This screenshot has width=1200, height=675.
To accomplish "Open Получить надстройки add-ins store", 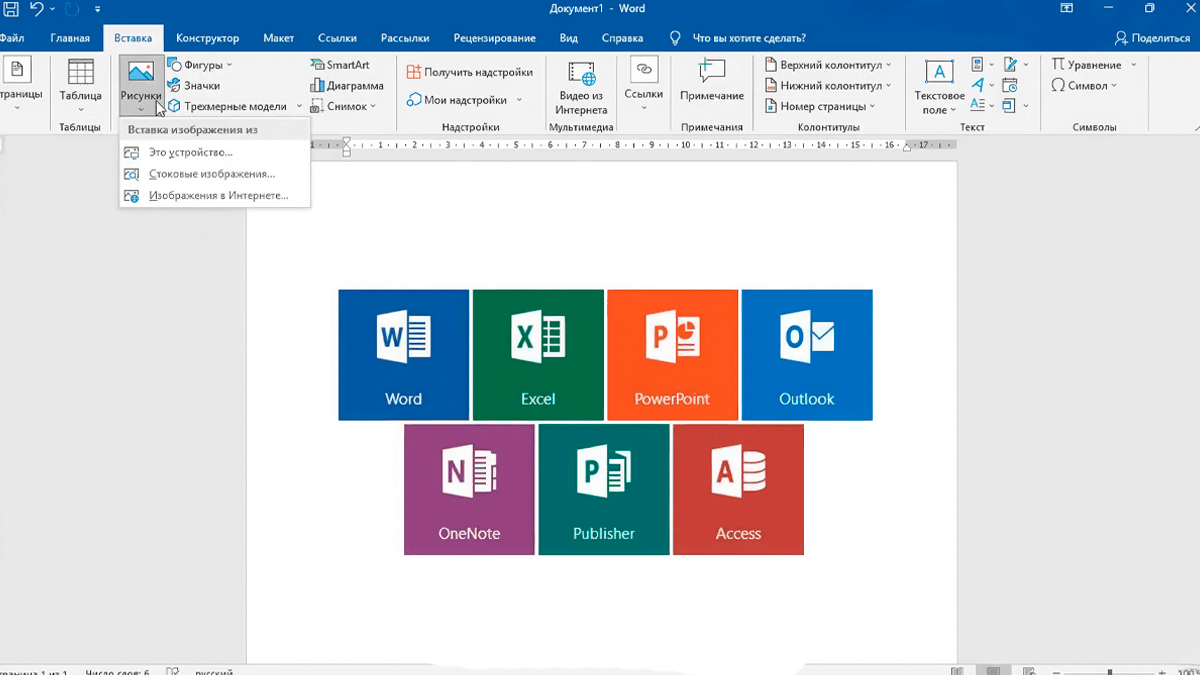I will tap(470, 72).
